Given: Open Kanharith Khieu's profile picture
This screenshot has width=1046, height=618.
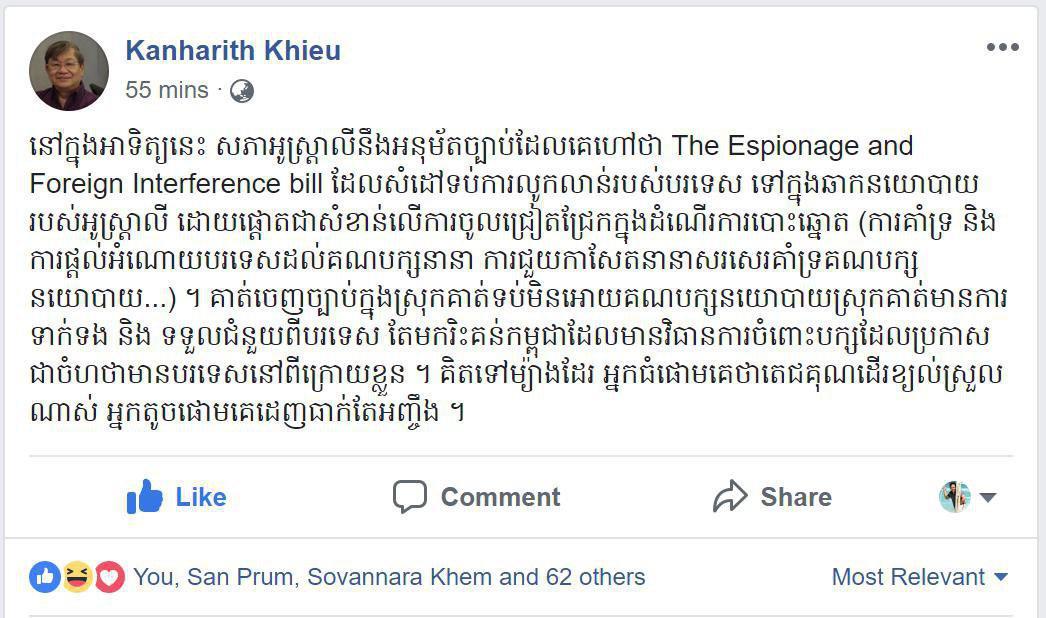Looking at the screenshot, I should (69, 70).
